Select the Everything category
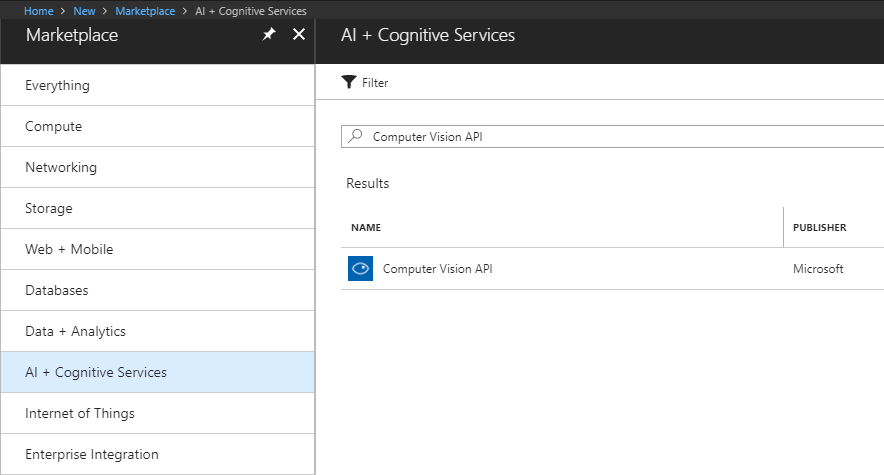The height and width of the screenshot is (475, 884). coord(57,86)
